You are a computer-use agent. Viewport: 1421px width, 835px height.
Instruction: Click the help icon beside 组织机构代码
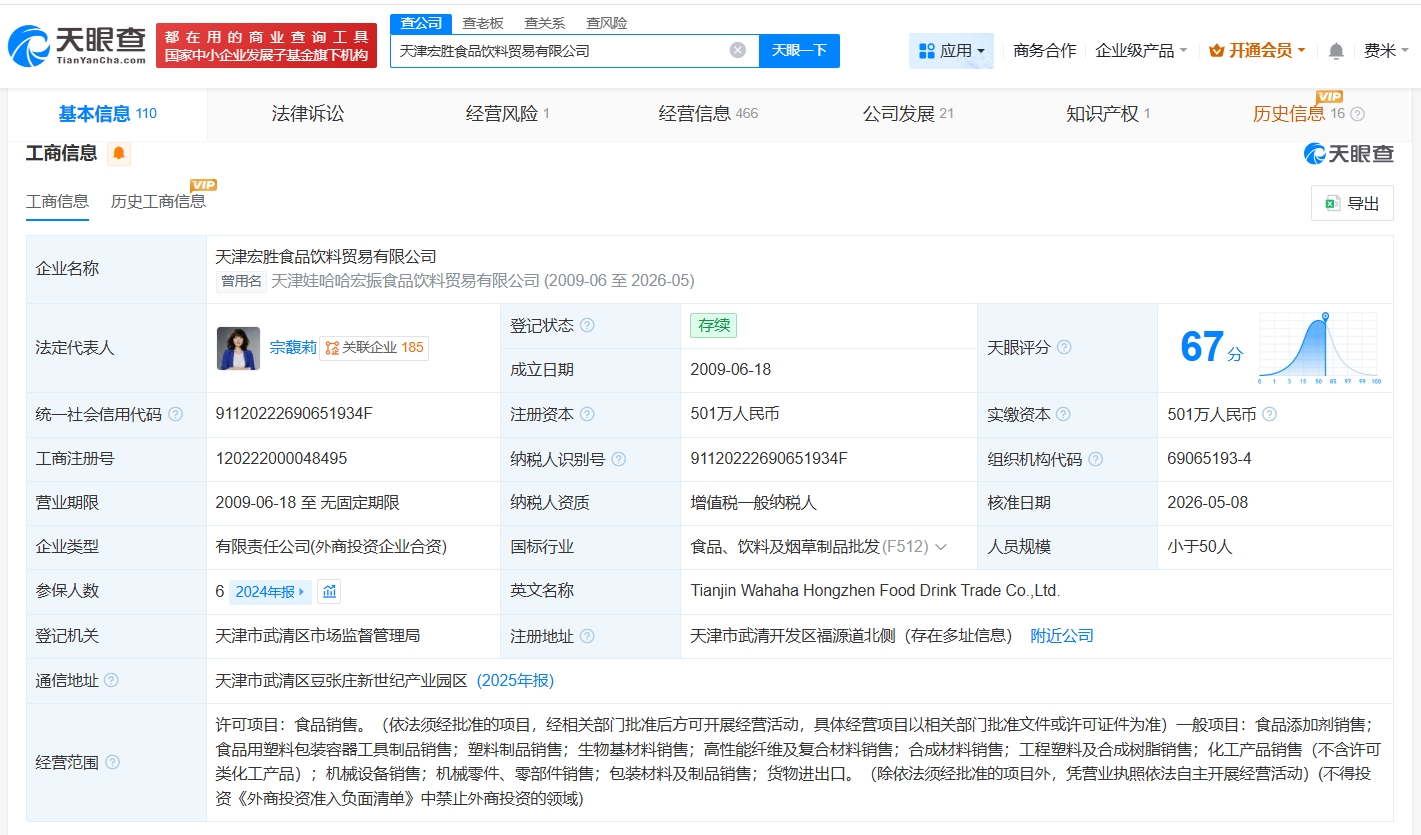(1096, 459)
